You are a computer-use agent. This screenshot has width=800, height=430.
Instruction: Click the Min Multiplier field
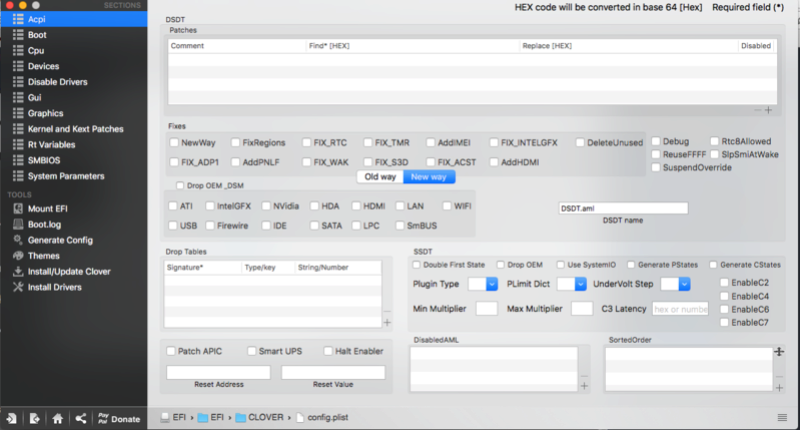click(486, 309)
